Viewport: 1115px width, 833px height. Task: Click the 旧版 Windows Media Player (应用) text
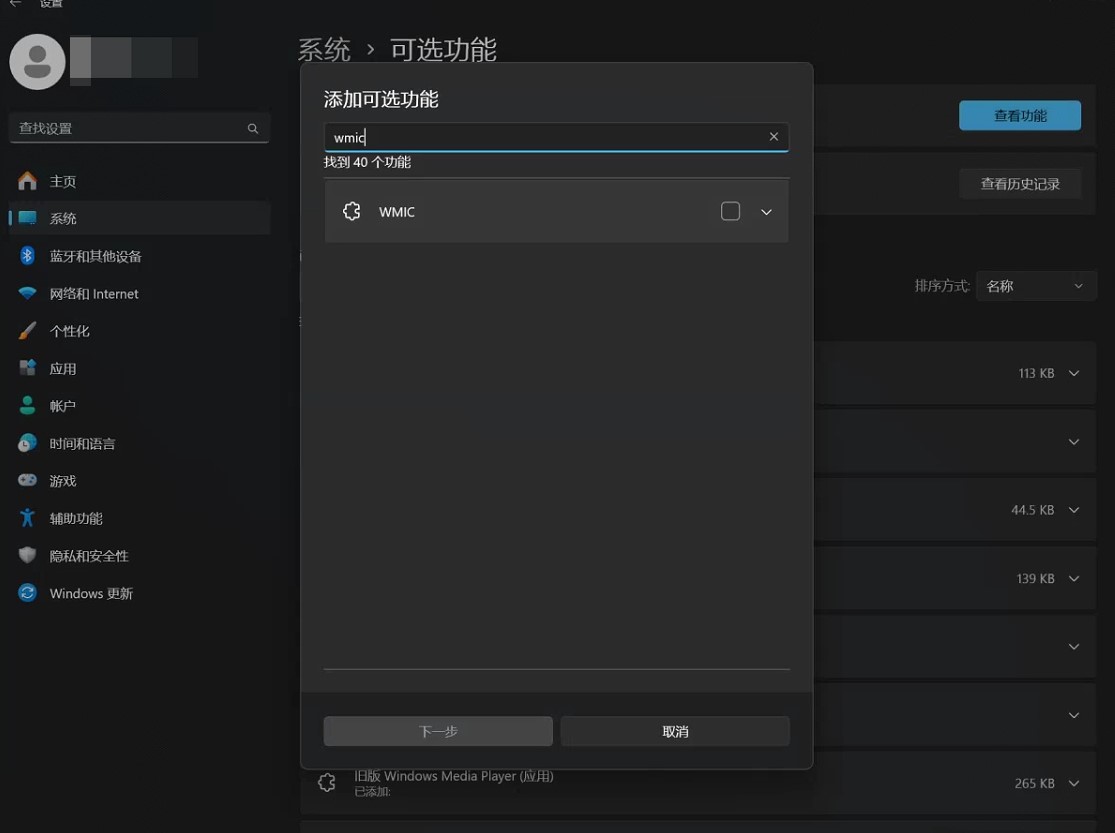pos(454,776)
